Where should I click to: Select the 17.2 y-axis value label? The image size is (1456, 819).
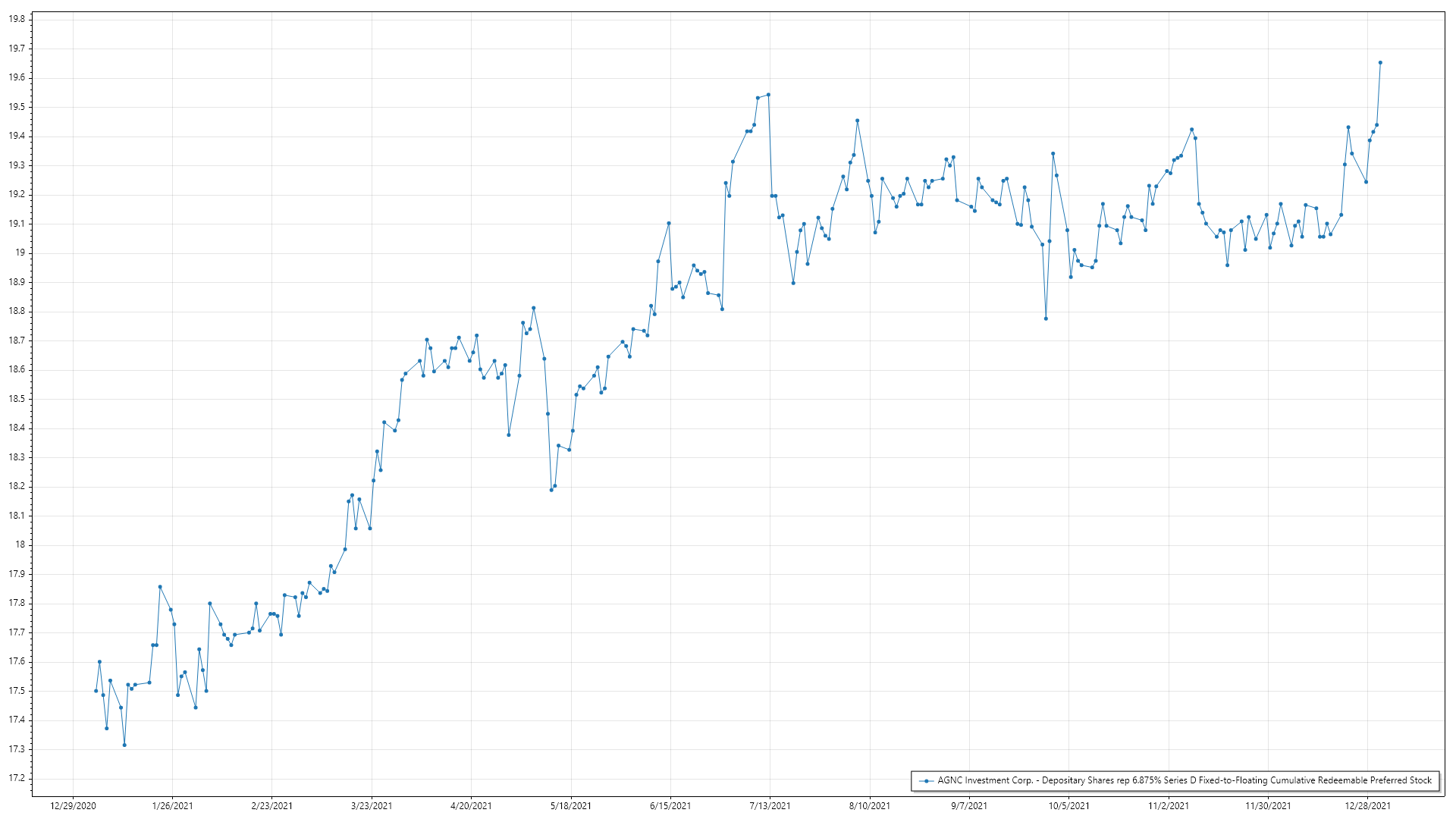click(x=17, y=778)
